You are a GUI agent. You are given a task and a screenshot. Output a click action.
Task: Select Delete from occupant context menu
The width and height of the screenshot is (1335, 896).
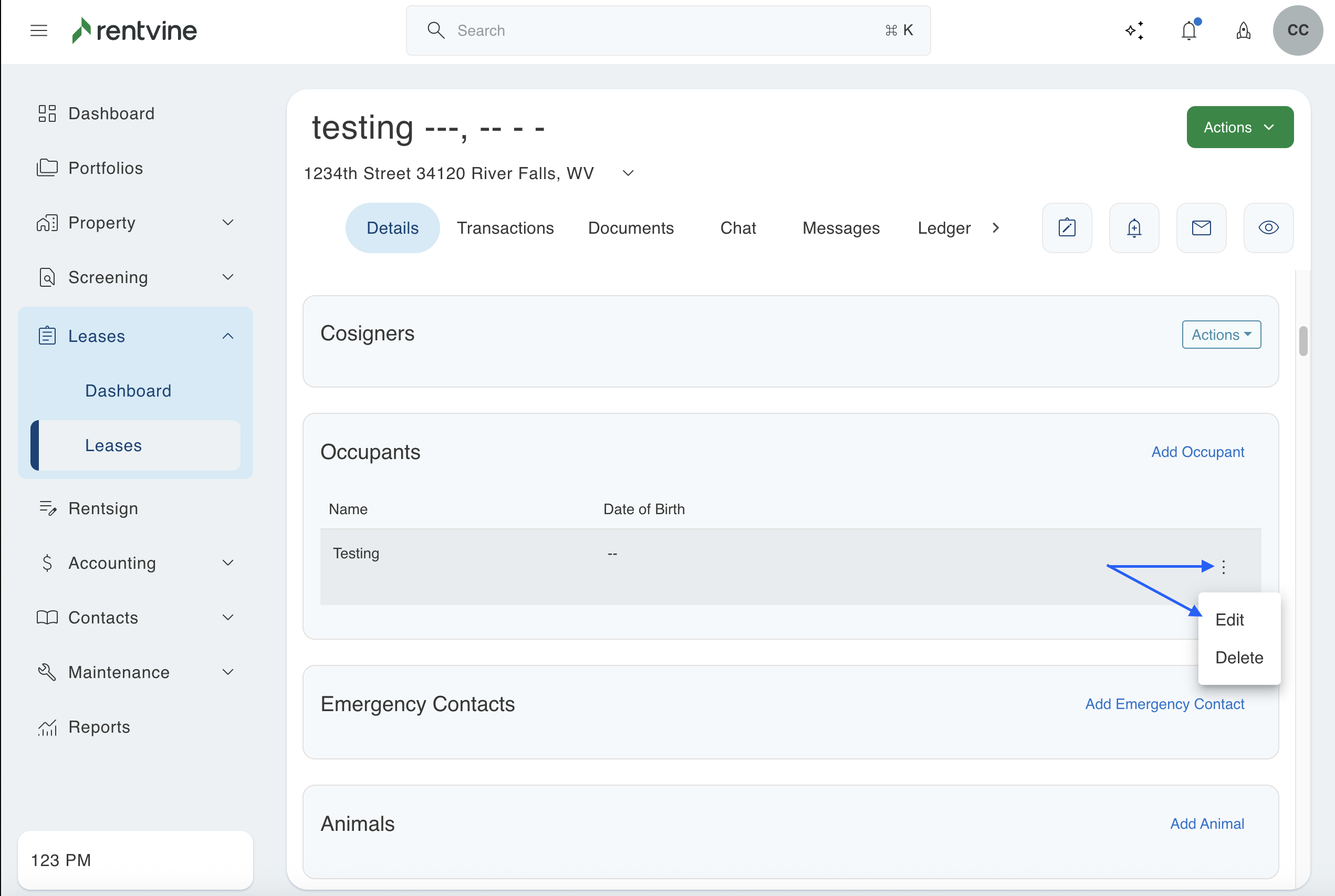[x=1238, y=658]
